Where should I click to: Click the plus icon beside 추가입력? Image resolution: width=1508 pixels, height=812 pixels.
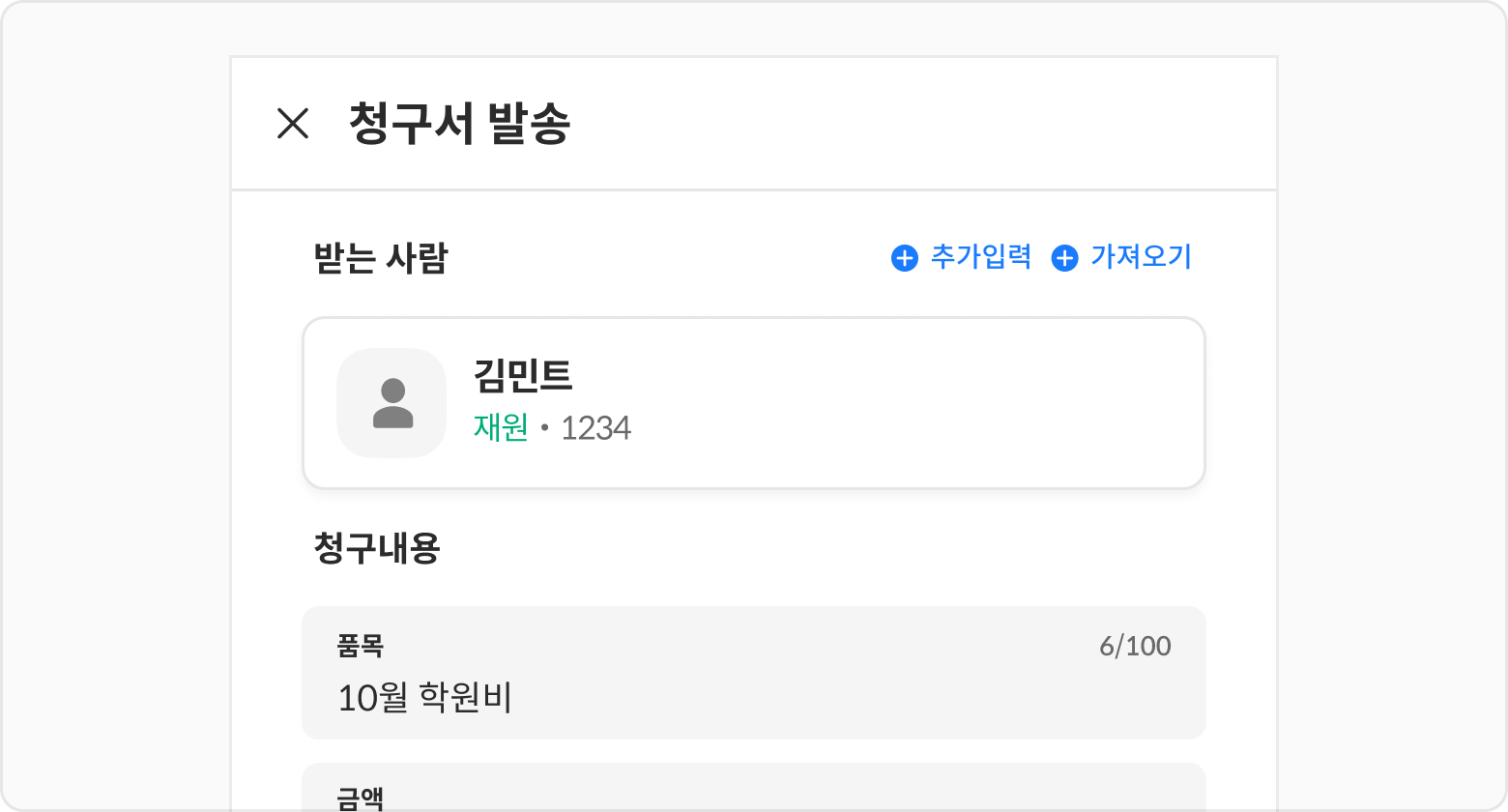(x=904, y=258)
